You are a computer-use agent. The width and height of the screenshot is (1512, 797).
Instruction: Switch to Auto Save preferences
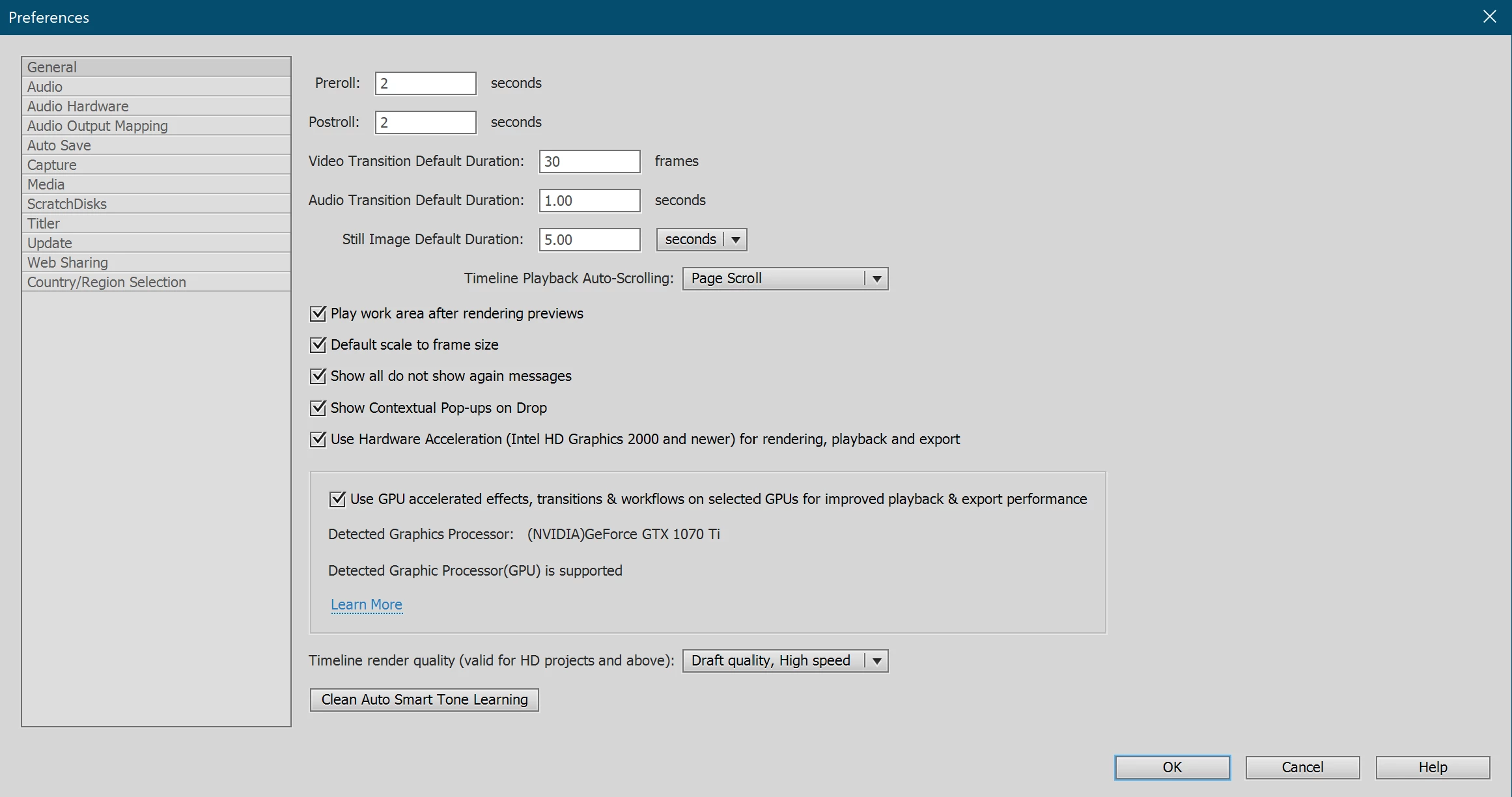pos(59,145)
